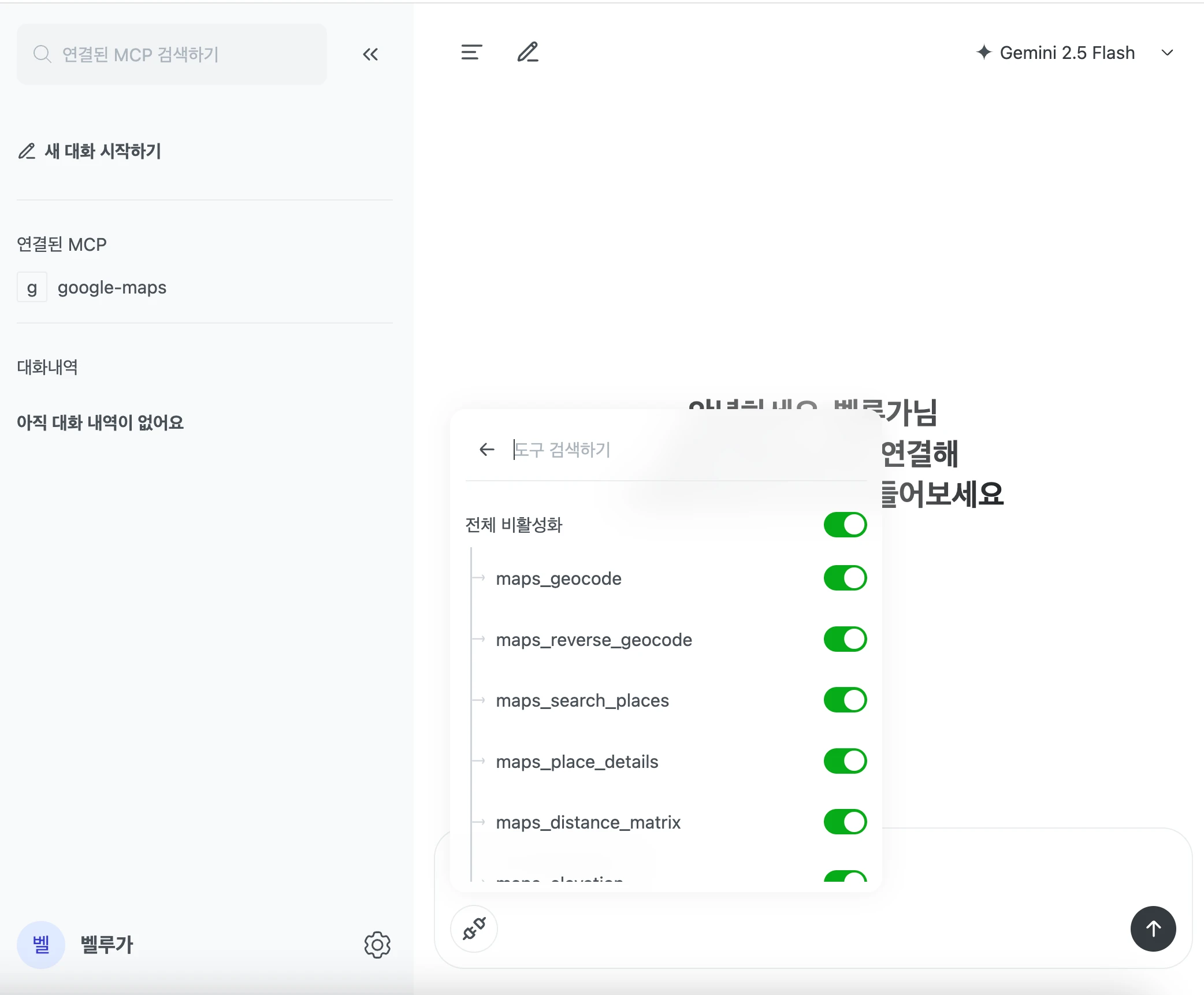This screenshot has height=995, width=1204.
Task: Go back with arrow in tool panel
Action: 487,450
